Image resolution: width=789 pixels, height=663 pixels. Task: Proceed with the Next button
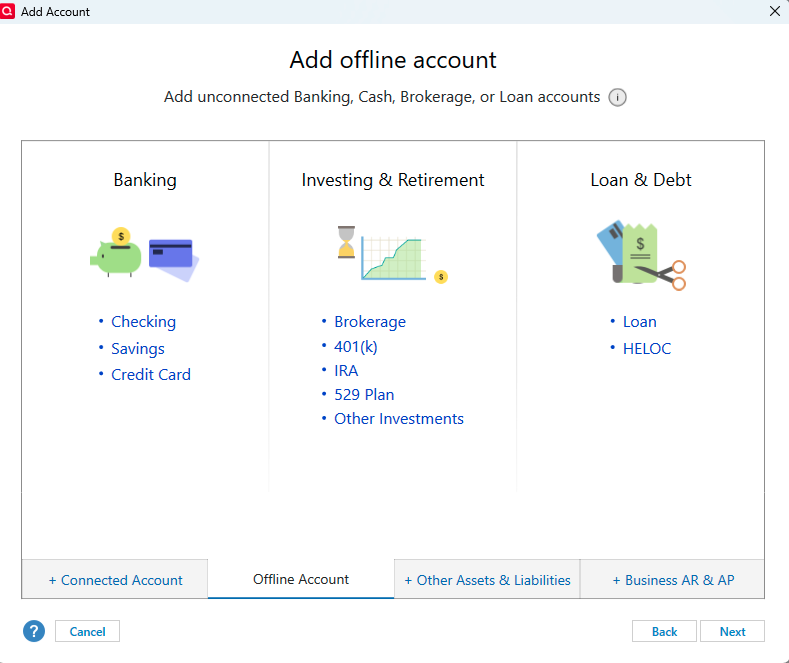pyautogui.click(x=732, y=631)
